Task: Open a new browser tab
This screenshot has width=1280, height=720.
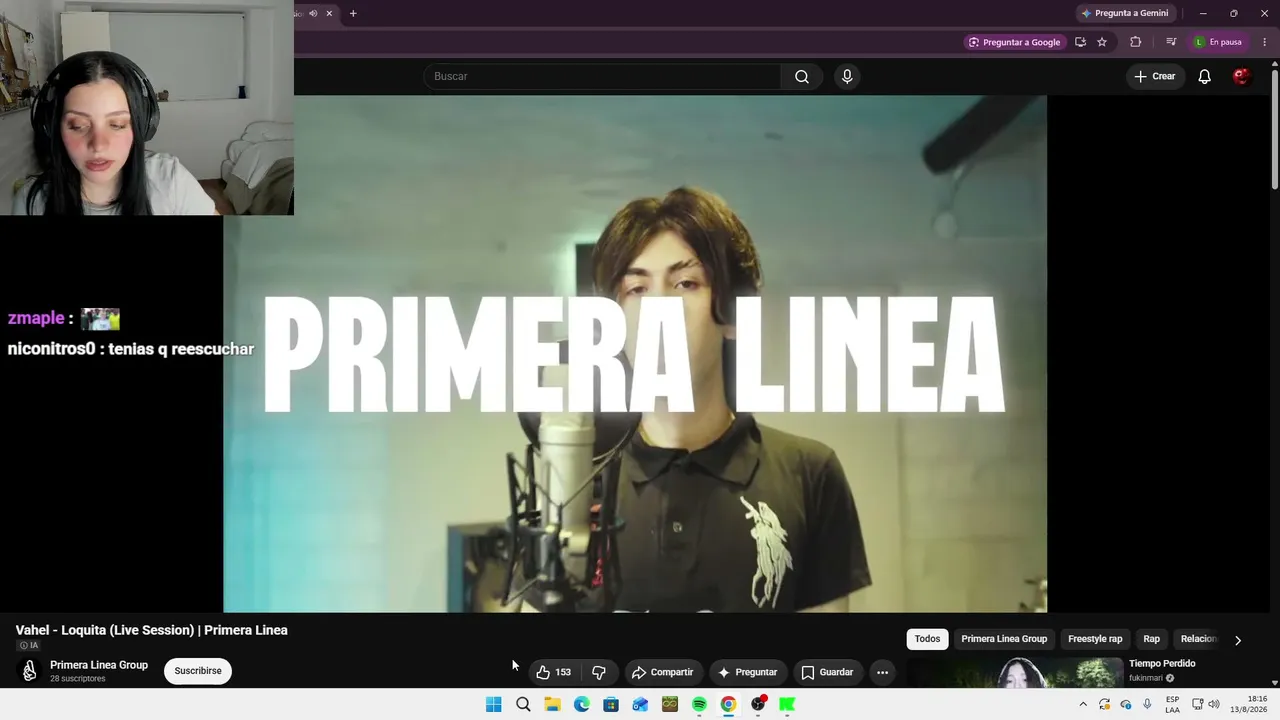Action: tap(353, 13)
